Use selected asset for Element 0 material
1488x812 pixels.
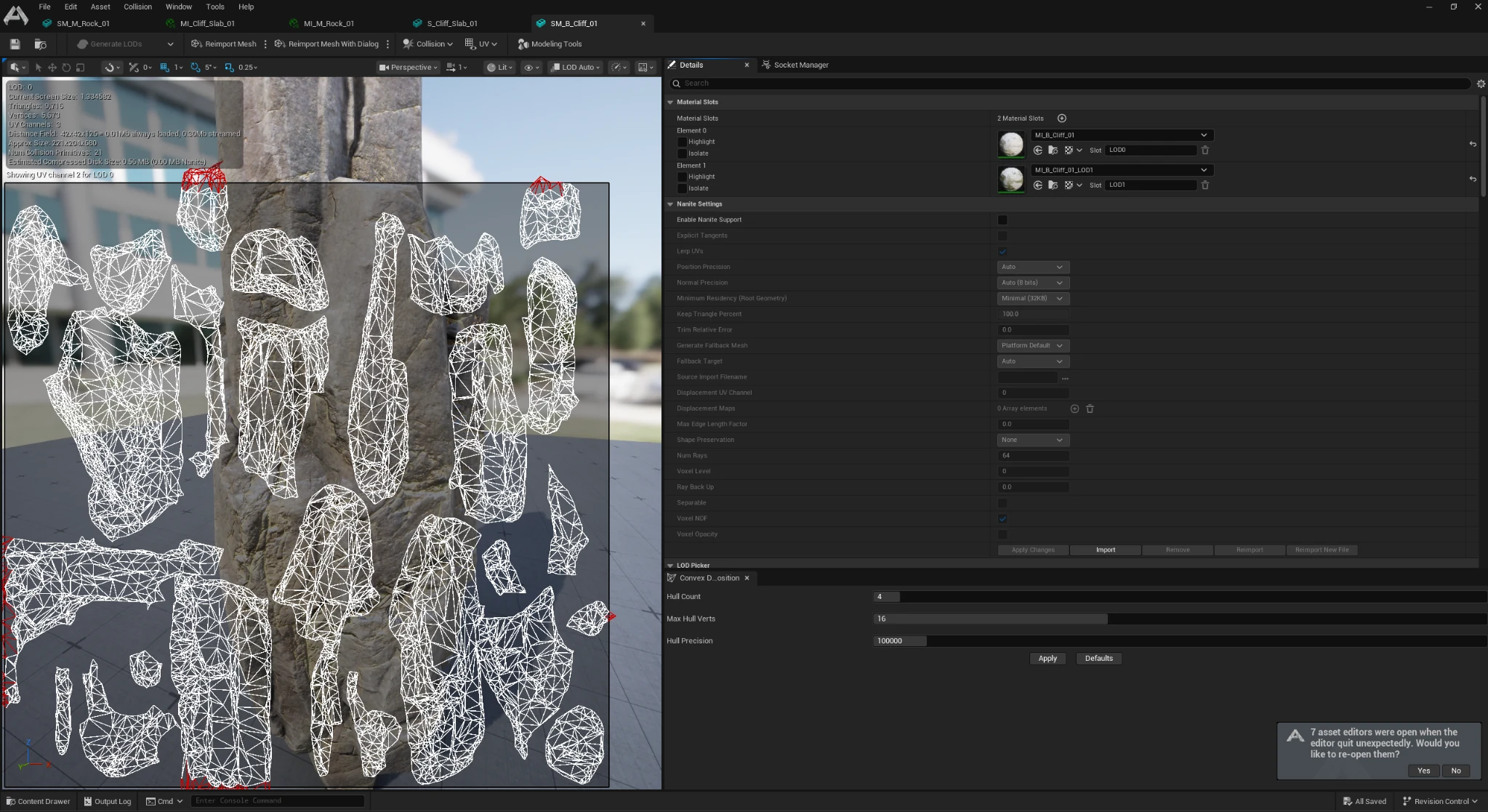point(1037,150)
